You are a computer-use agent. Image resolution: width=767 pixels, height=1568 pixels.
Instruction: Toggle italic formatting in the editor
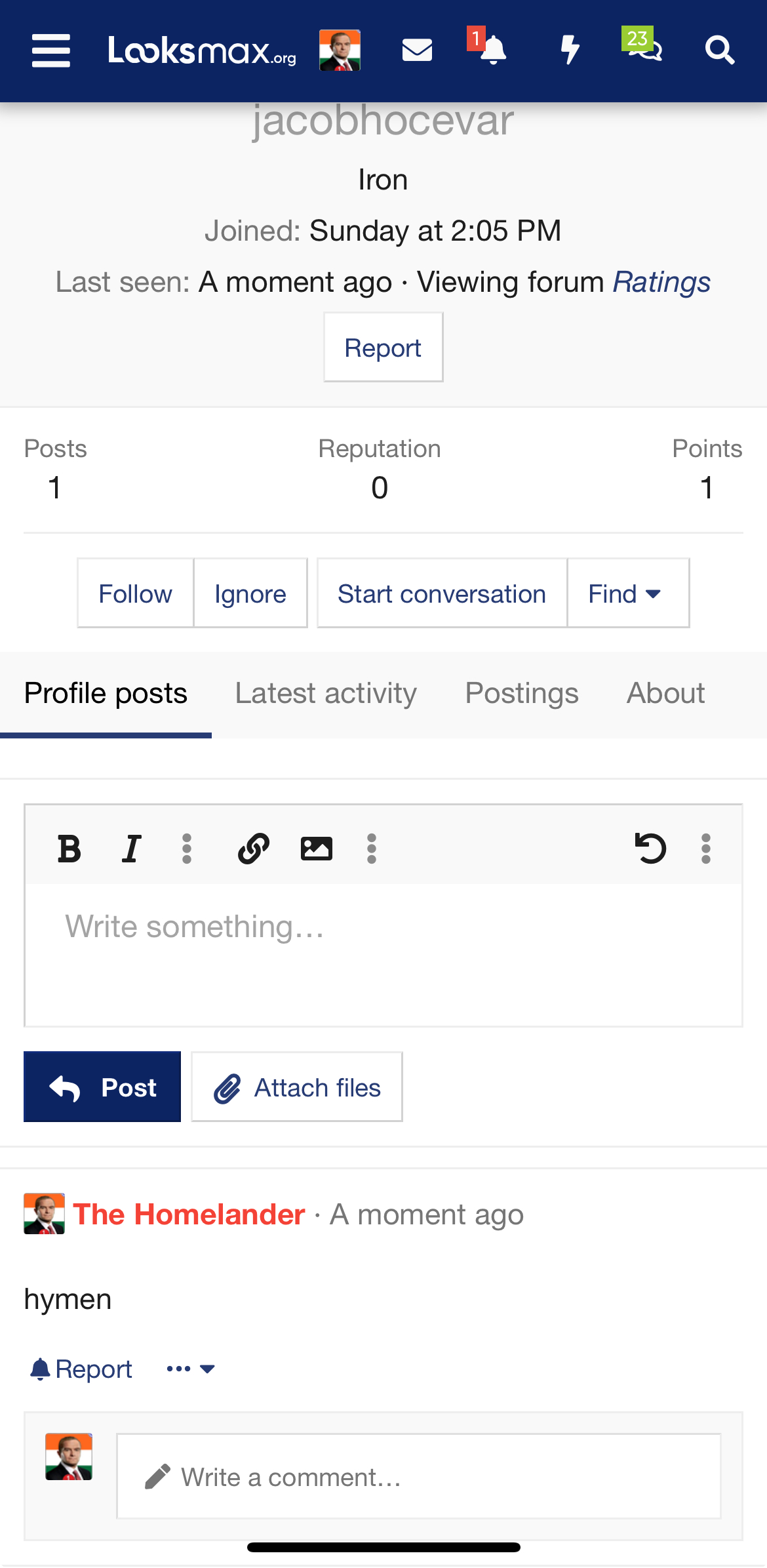coord(132,849)
